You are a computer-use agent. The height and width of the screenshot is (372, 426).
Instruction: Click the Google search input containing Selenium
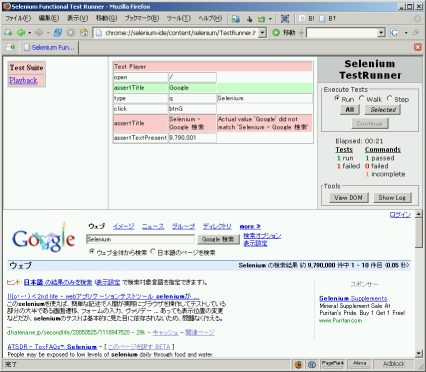(x=140, y=239)
